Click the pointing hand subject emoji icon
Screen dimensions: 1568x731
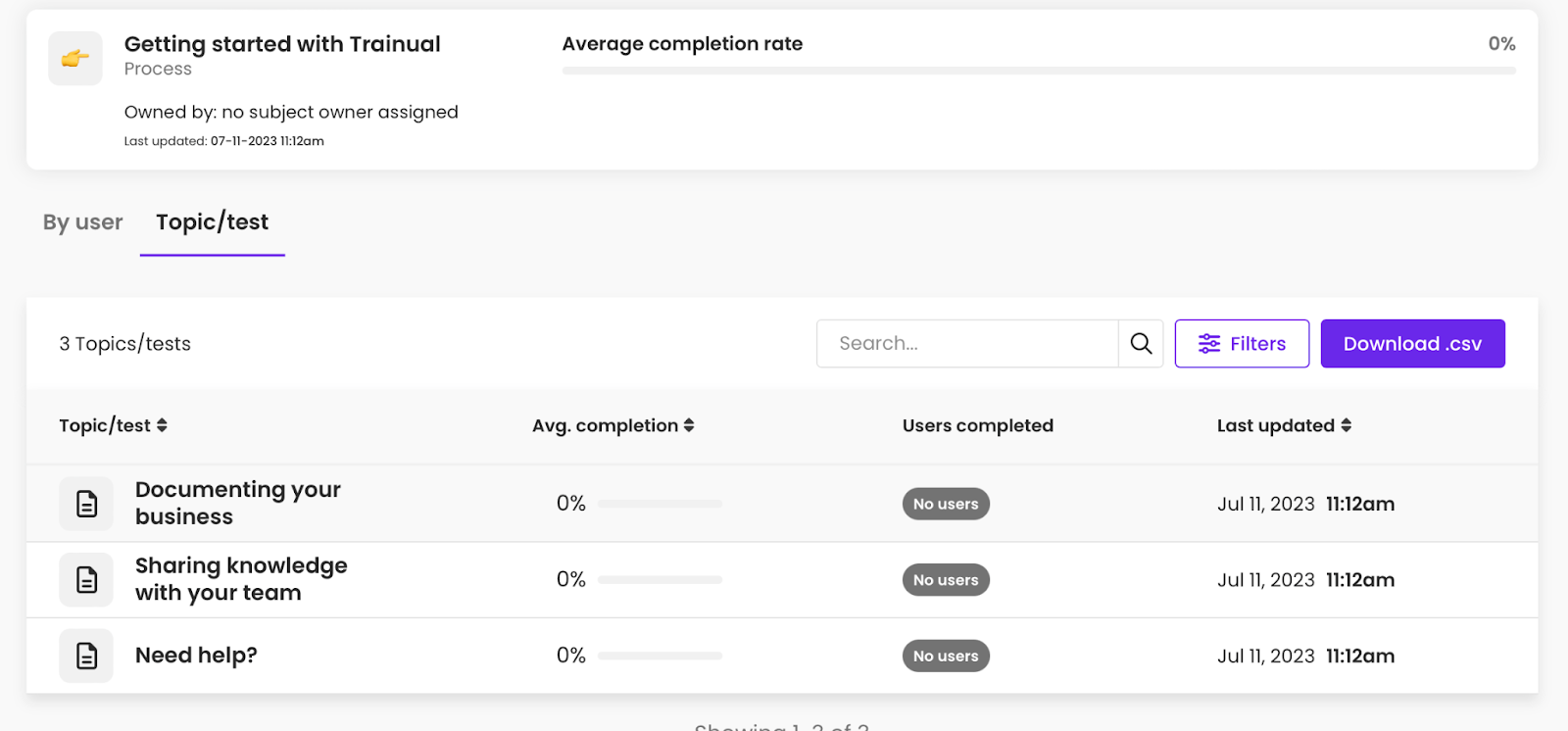point(75,59)
